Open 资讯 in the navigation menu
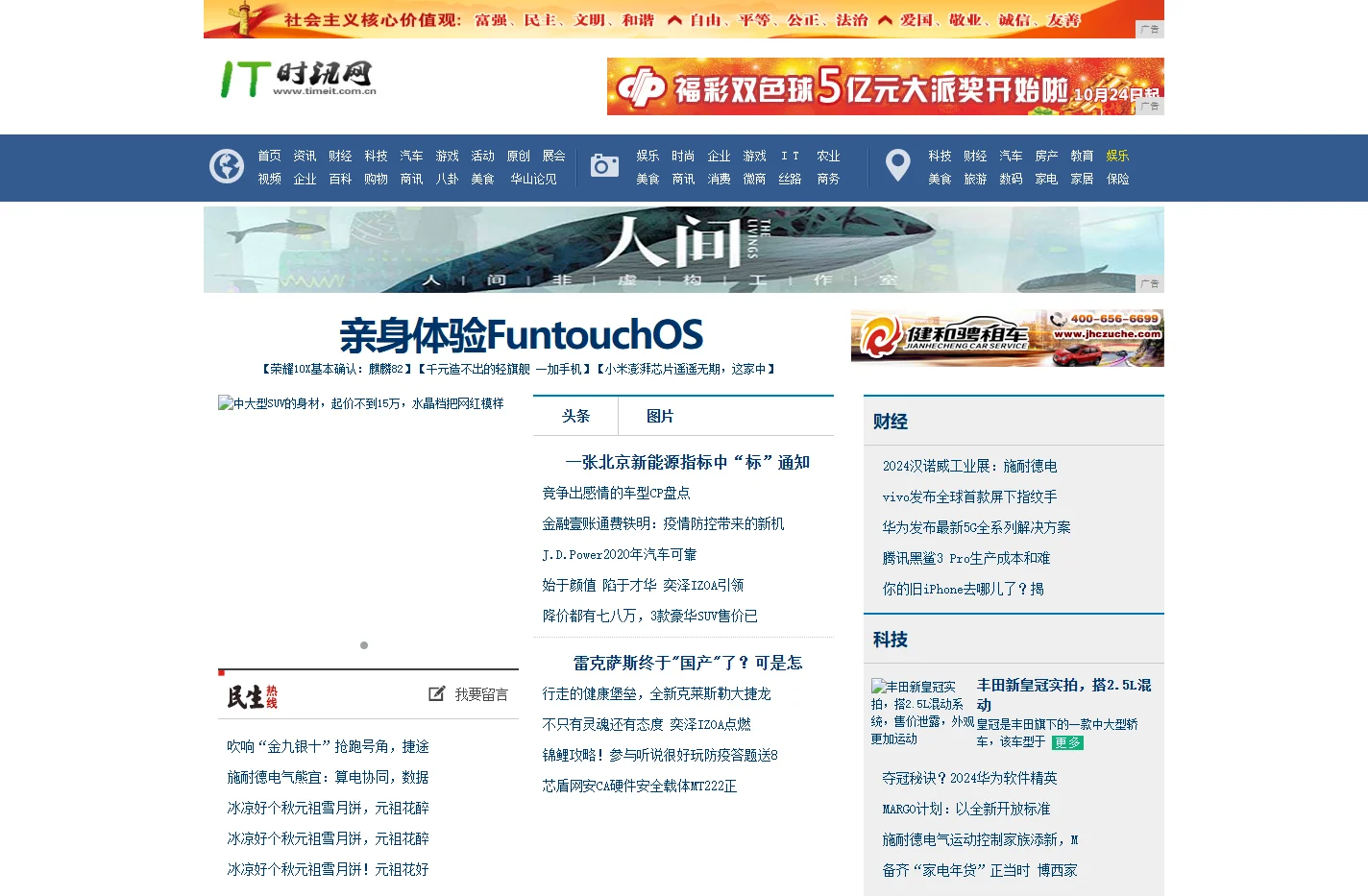The height and width of the screenshot is (896, 1368). (305, 156)
